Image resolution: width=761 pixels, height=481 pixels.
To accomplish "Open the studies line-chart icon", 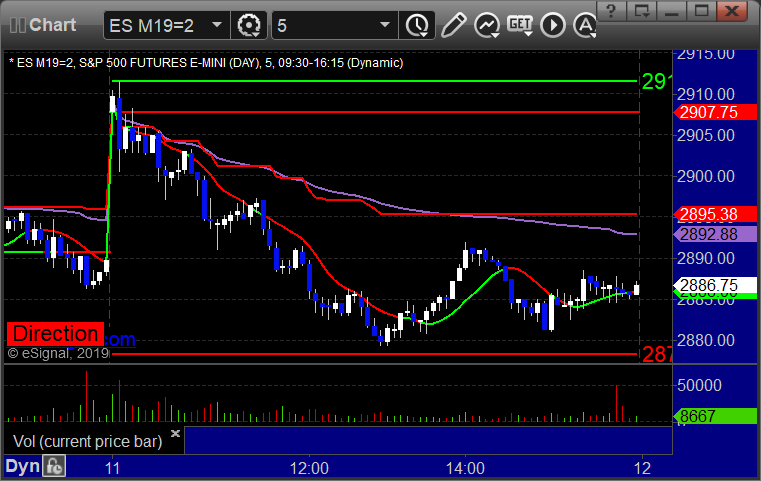I will [487, 25].
